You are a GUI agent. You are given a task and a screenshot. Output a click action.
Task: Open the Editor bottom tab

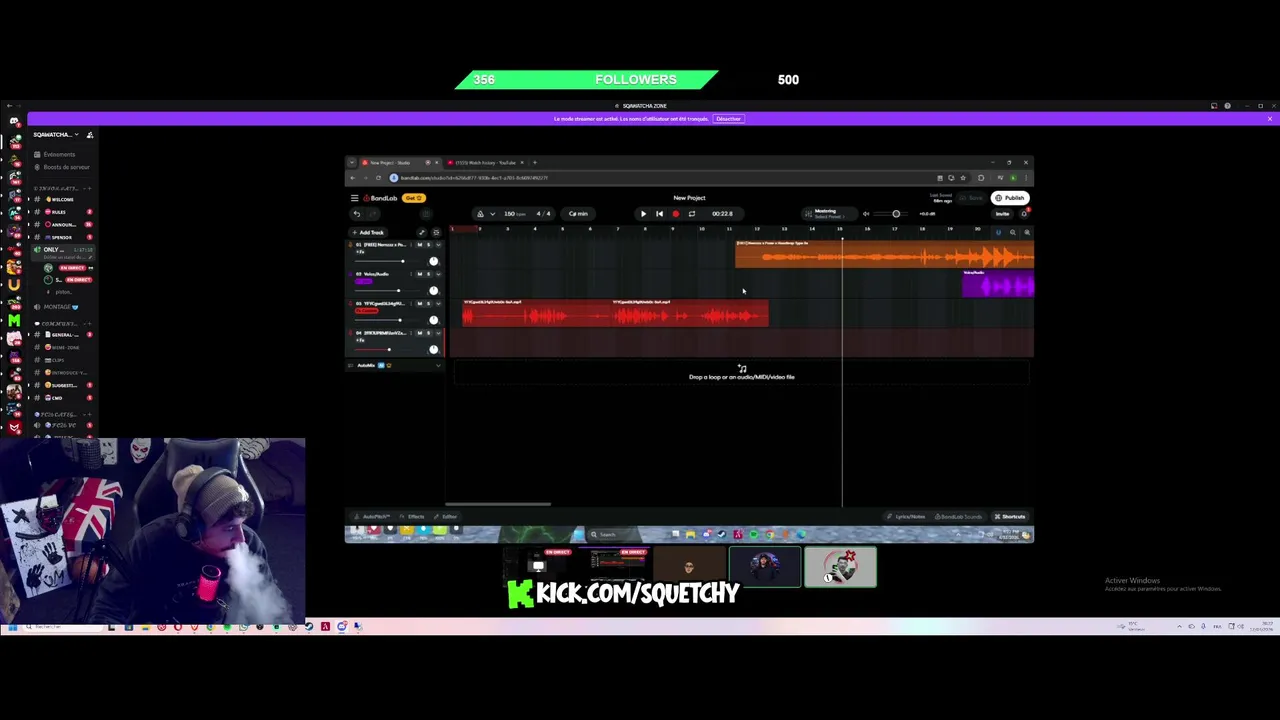[447, 517]
